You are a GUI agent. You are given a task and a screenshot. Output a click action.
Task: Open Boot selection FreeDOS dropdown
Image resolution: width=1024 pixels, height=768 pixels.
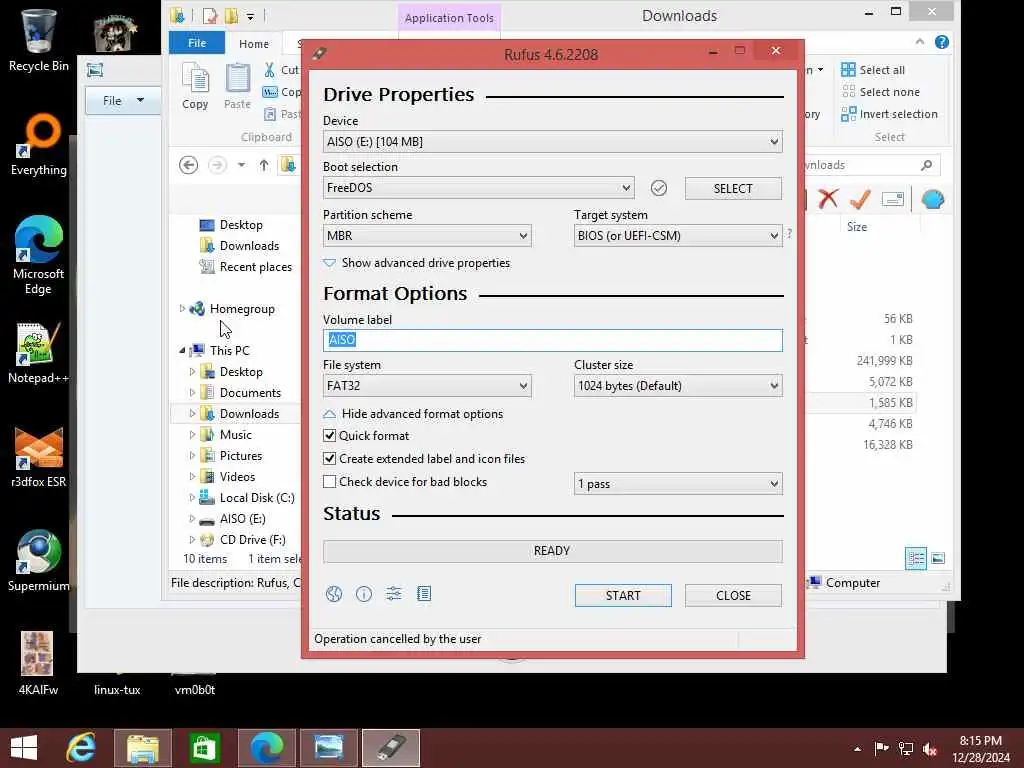(478, 188)
